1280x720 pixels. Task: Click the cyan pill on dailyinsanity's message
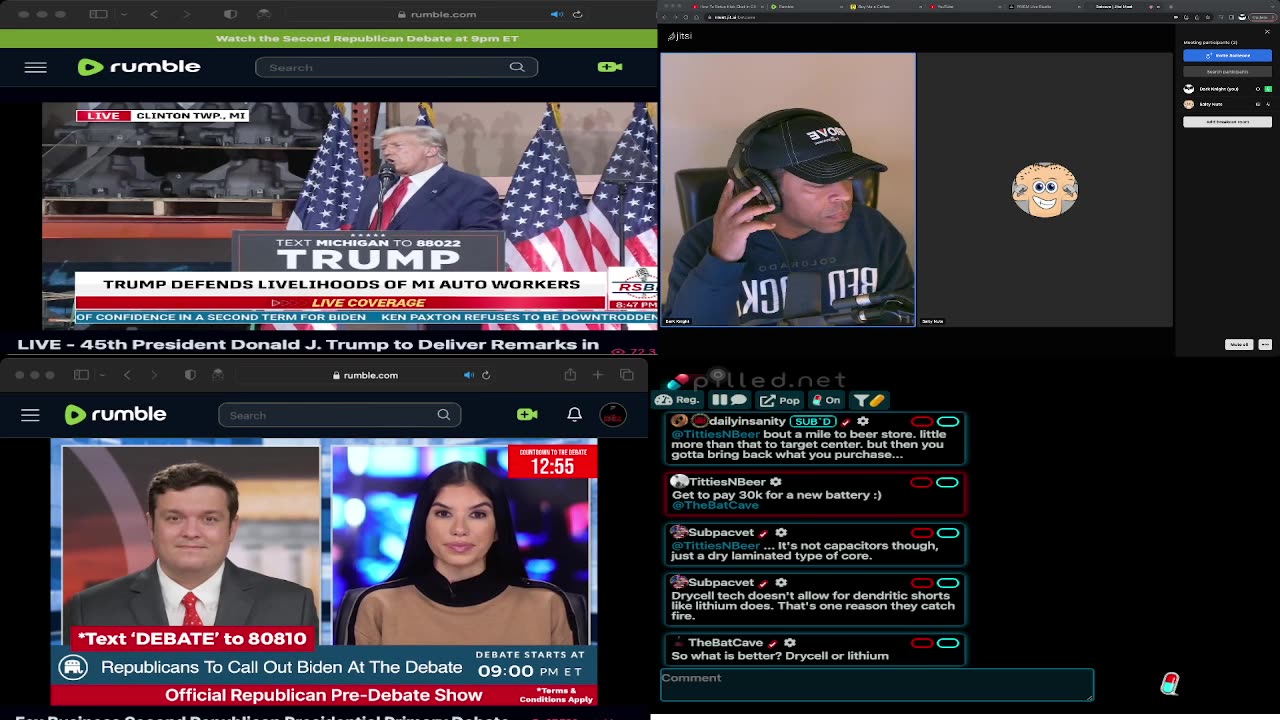(x=948, y=421)
